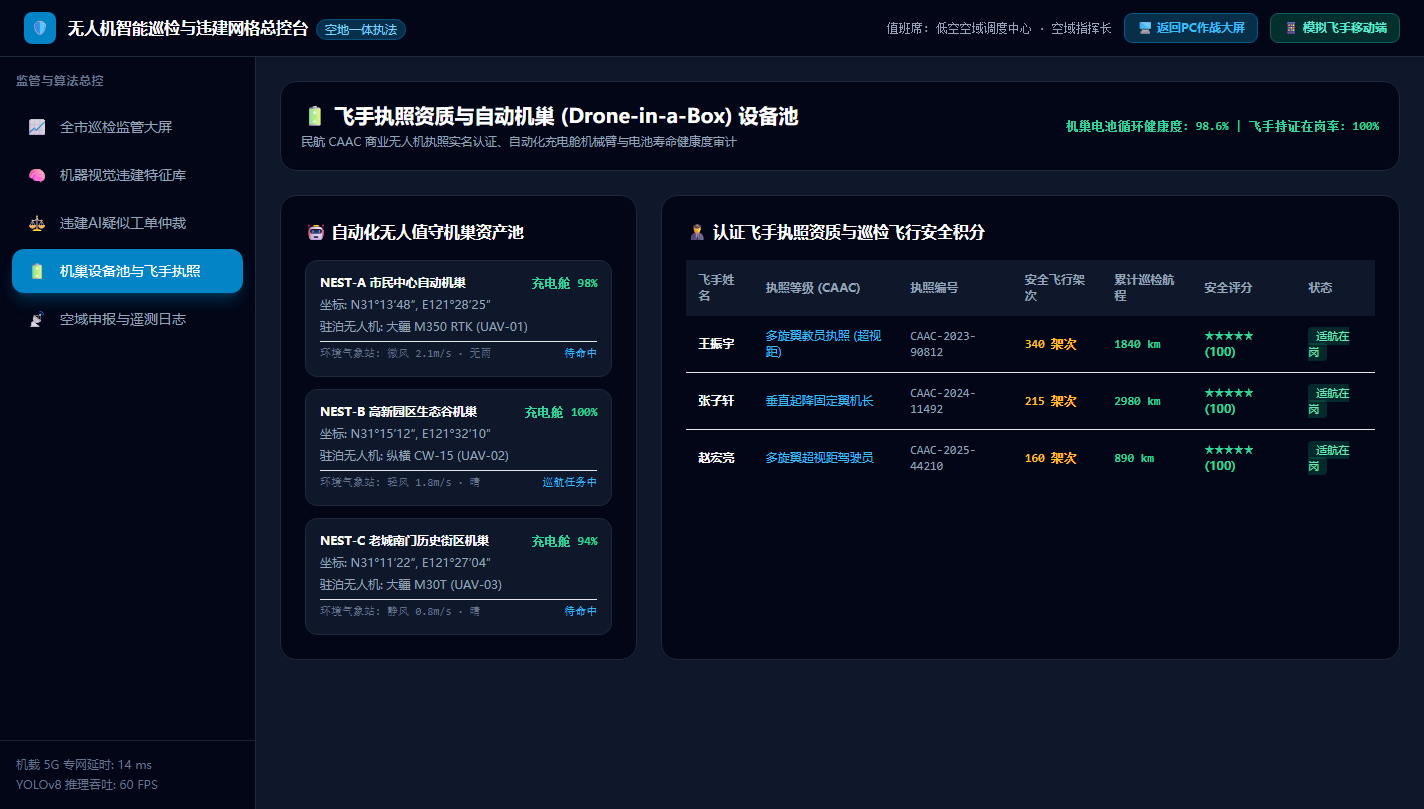This screenshot has width=1424, height=809.
Task: Open NEST-A 市民中心自动机巢 card
Action: [458, 318]
